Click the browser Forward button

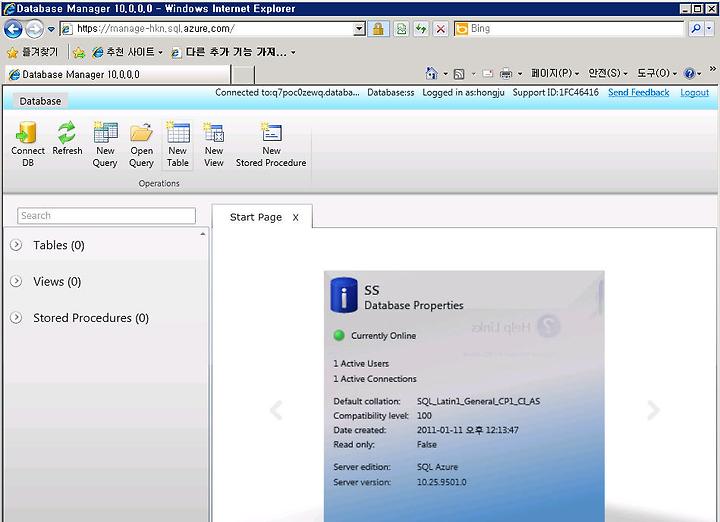pos(34,29)
